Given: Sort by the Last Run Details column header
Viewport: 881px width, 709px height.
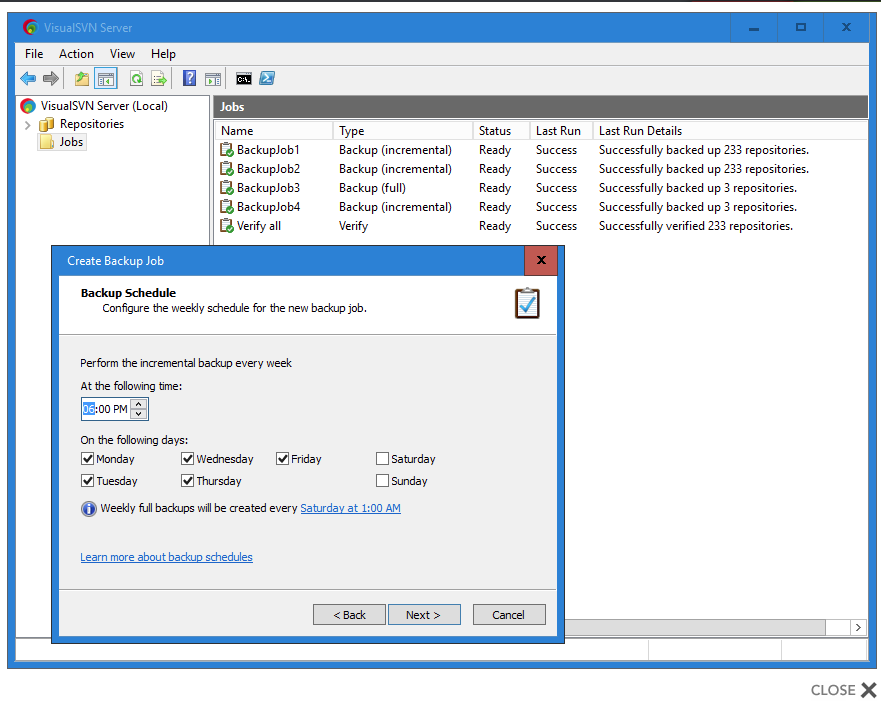Looking at the screenshot, I should pos(730,131).
